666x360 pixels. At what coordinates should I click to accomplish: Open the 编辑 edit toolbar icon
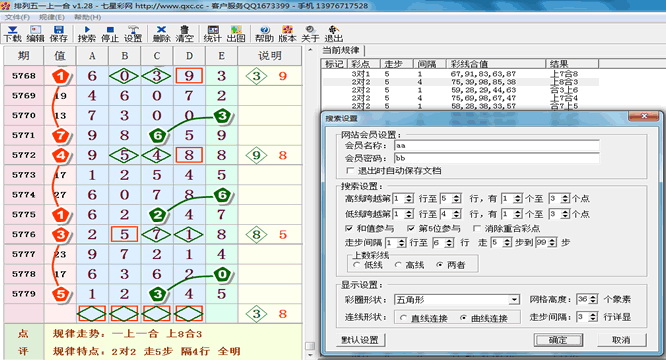point(35,34)
